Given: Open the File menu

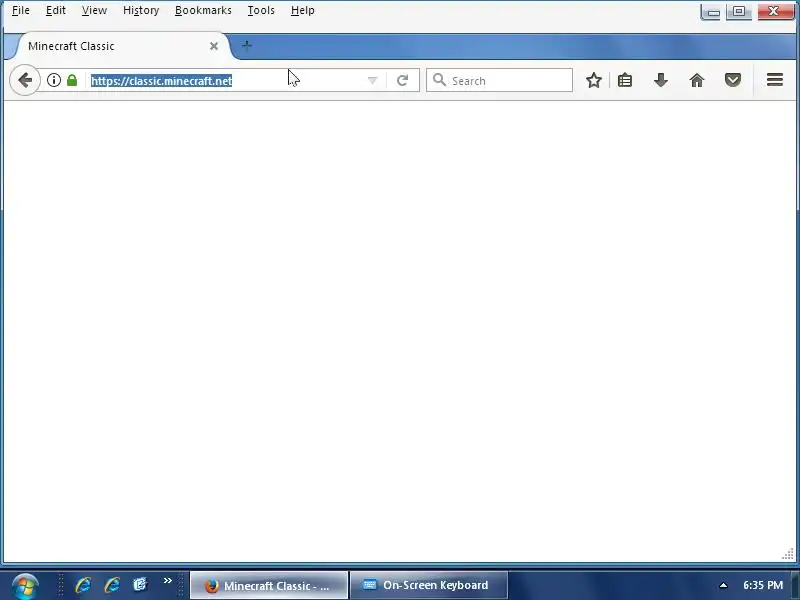Looking at the screenshot, I should pos(21,10).
